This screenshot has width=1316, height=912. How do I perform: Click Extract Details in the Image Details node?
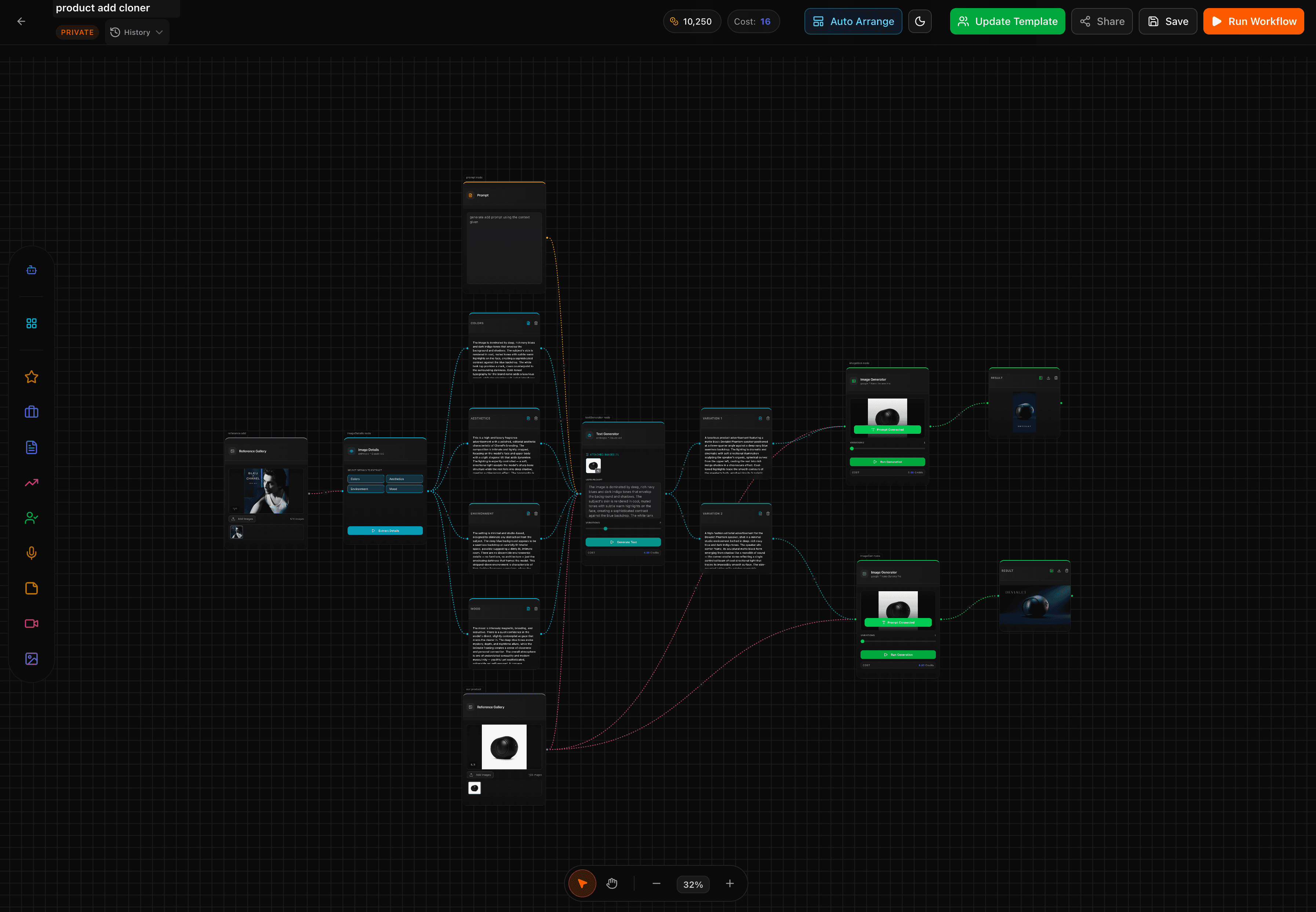pyautogui.click(x=385, y=530)
